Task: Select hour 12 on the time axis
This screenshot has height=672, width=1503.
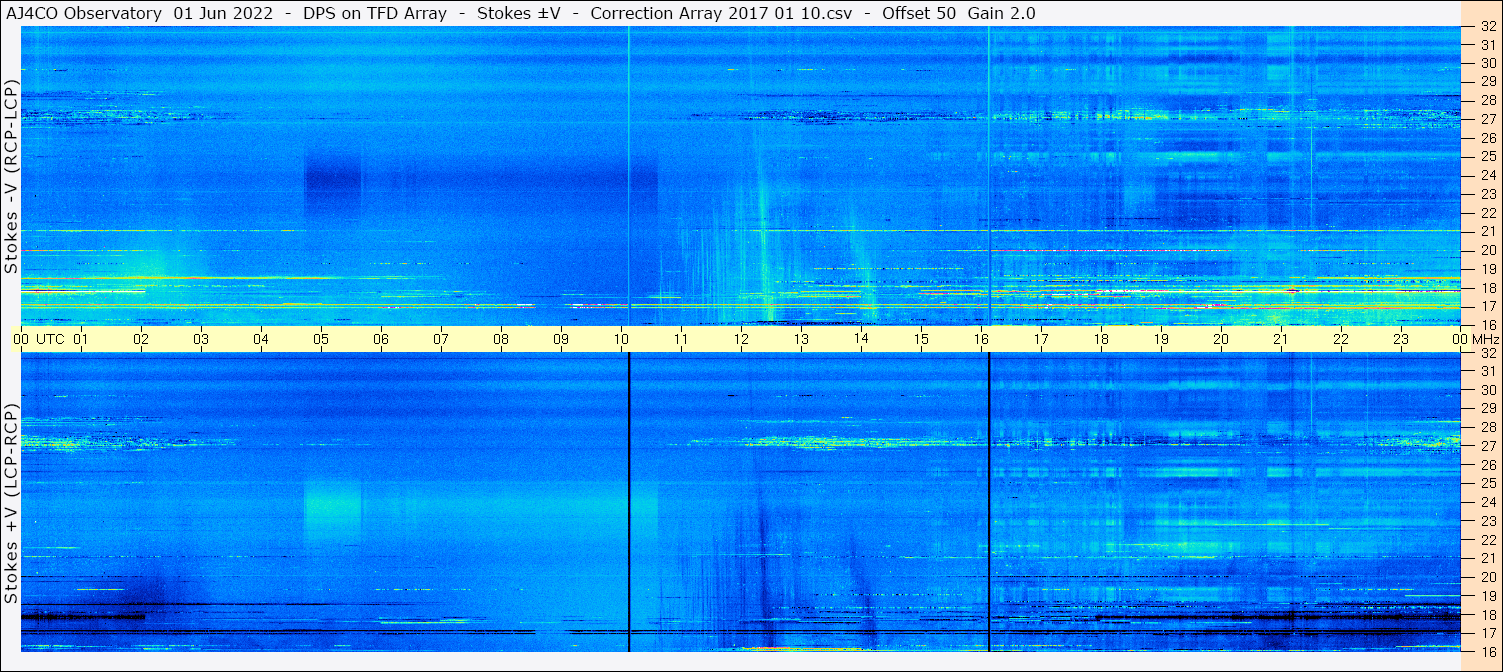Action: pyautogui.click(x=741, y=339)
